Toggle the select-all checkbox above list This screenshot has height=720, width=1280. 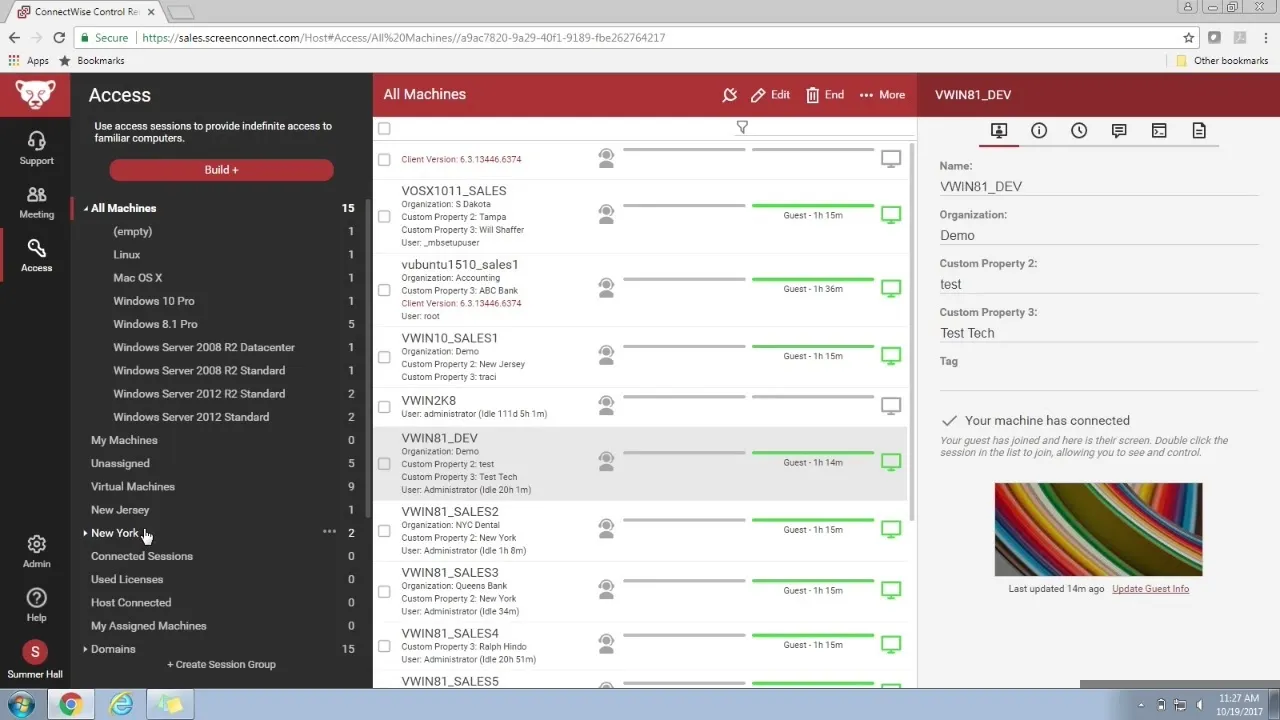pyautogui.click(x=384, y=128)
